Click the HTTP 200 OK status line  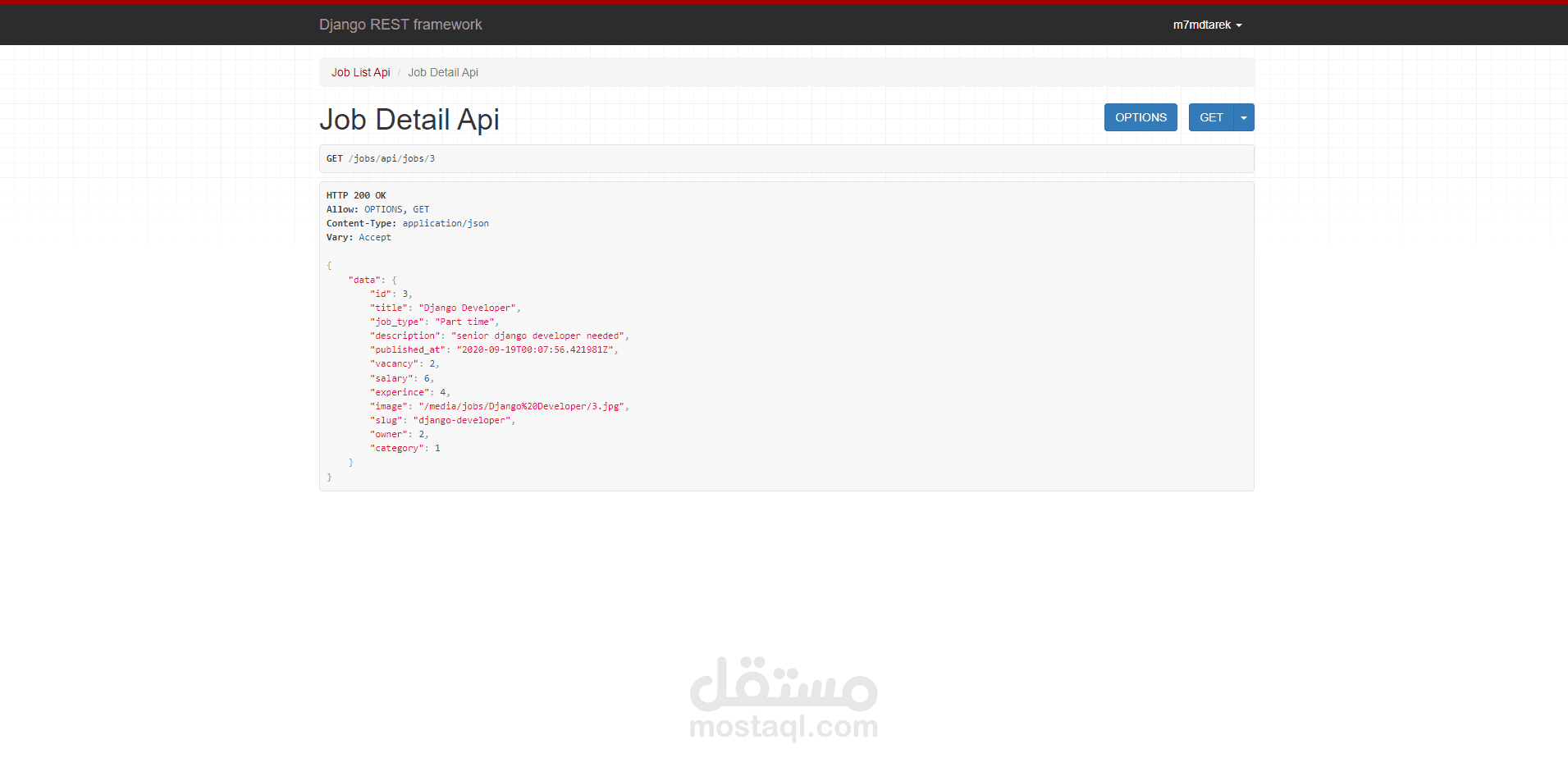(x=356, y=195)
